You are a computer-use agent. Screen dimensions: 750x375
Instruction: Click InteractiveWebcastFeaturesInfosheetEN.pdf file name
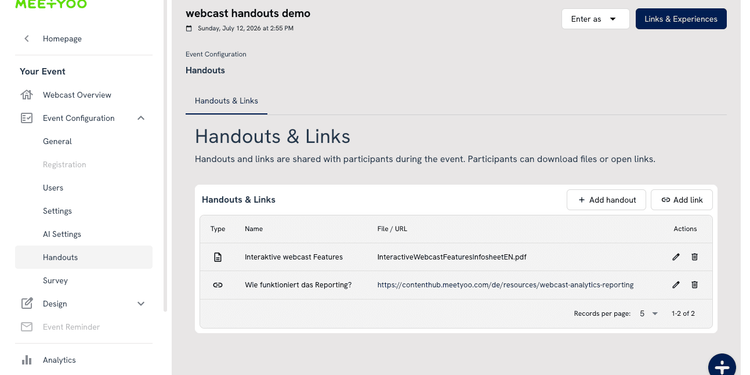[452, 257]
